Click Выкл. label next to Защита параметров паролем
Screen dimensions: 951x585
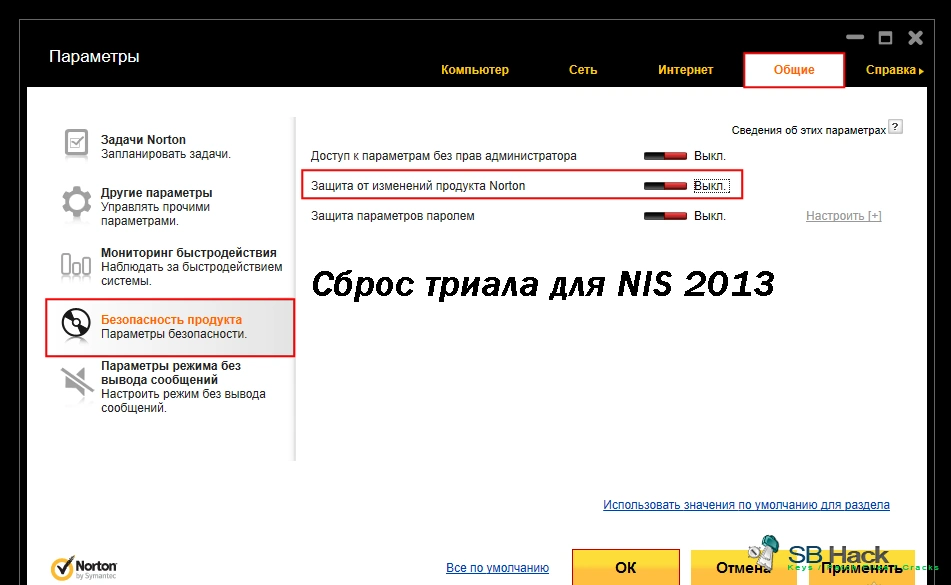[710, 216]
